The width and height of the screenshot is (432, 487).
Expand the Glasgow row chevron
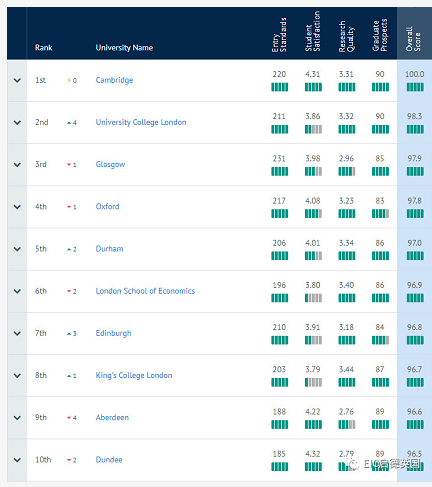tap(17, 165)
